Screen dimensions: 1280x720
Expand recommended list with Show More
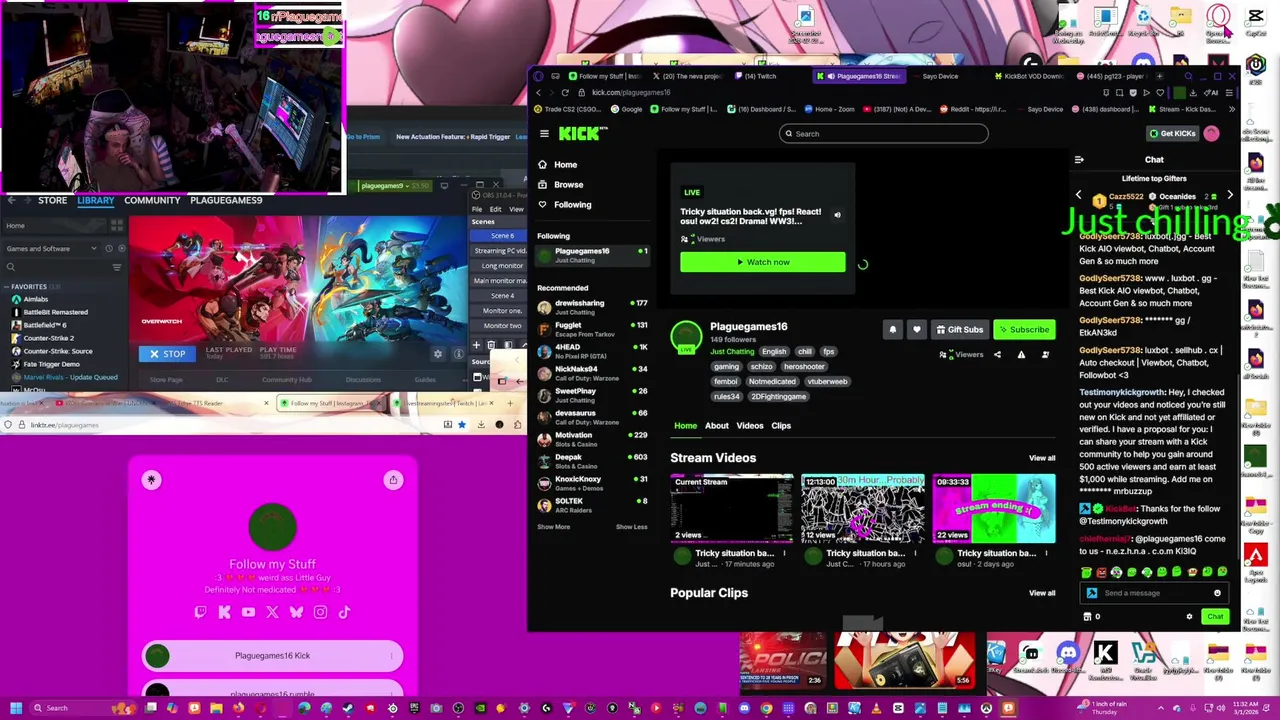[x=553, y=527]
